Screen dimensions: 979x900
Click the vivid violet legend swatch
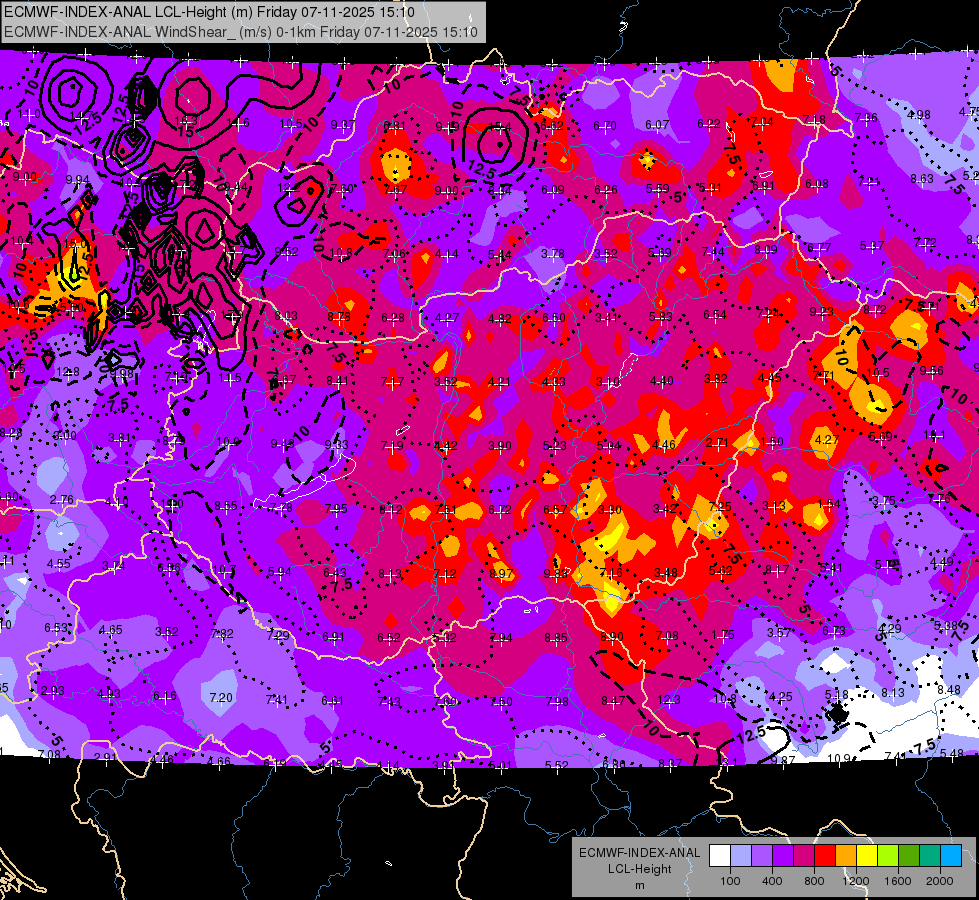tap(783, 856)
